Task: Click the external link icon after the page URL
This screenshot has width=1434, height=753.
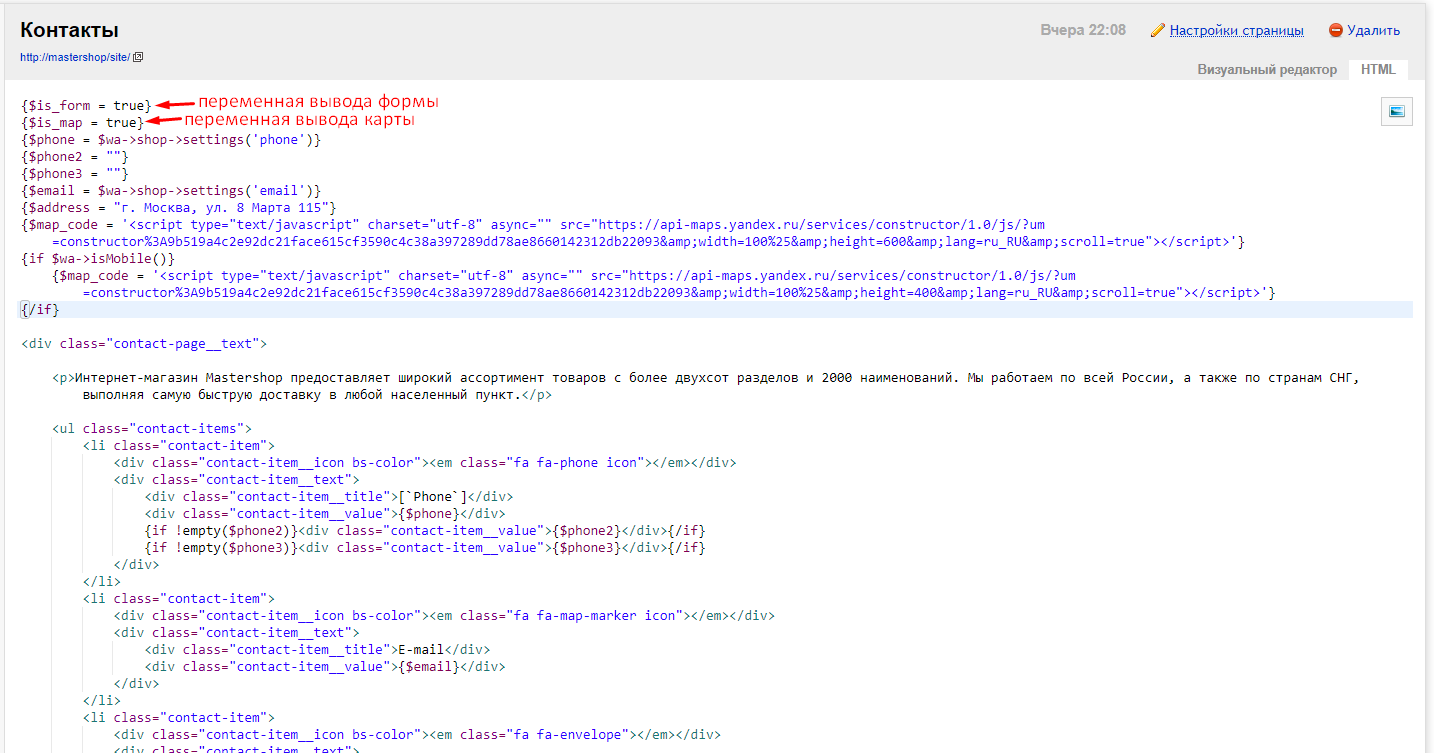Action: click(138, 57)
